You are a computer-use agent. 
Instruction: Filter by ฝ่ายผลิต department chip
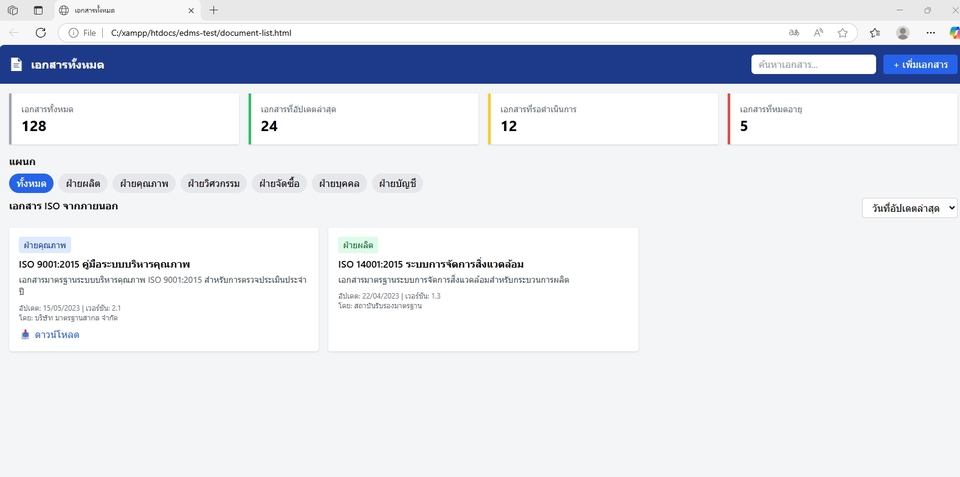(81, 183)
